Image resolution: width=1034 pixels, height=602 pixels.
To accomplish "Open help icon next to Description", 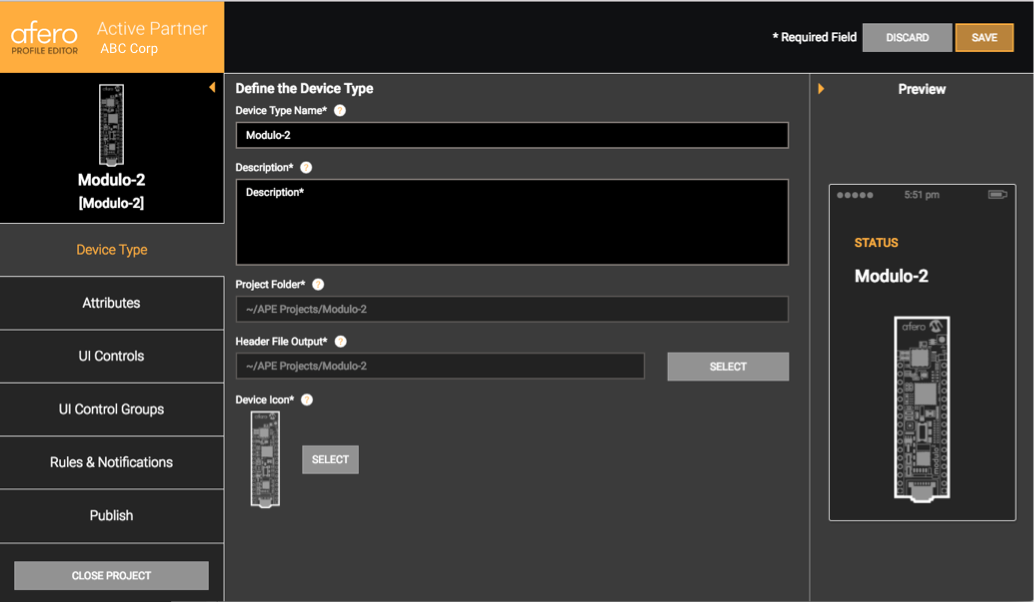I will [306, 167].
